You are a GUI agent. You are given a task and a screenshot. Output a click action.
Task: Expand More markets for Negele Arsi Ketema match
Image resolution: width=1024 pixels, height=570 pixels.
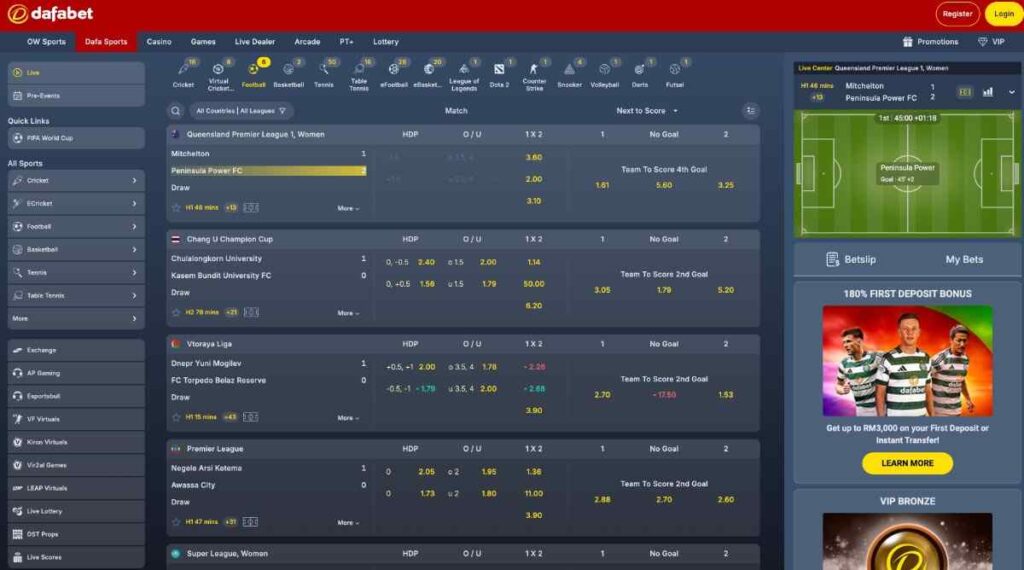pyautogui.click(x=348, y=523)
